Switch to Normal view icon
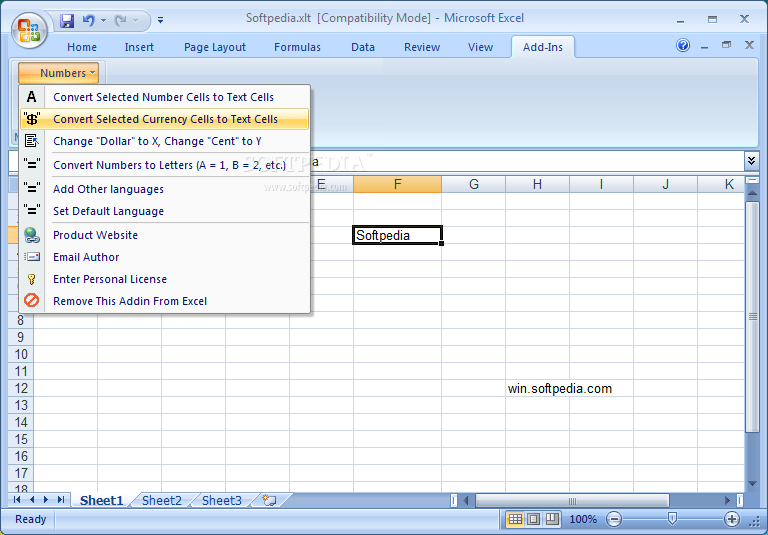This screenshot has height=535, width=768. click(515, 519)
